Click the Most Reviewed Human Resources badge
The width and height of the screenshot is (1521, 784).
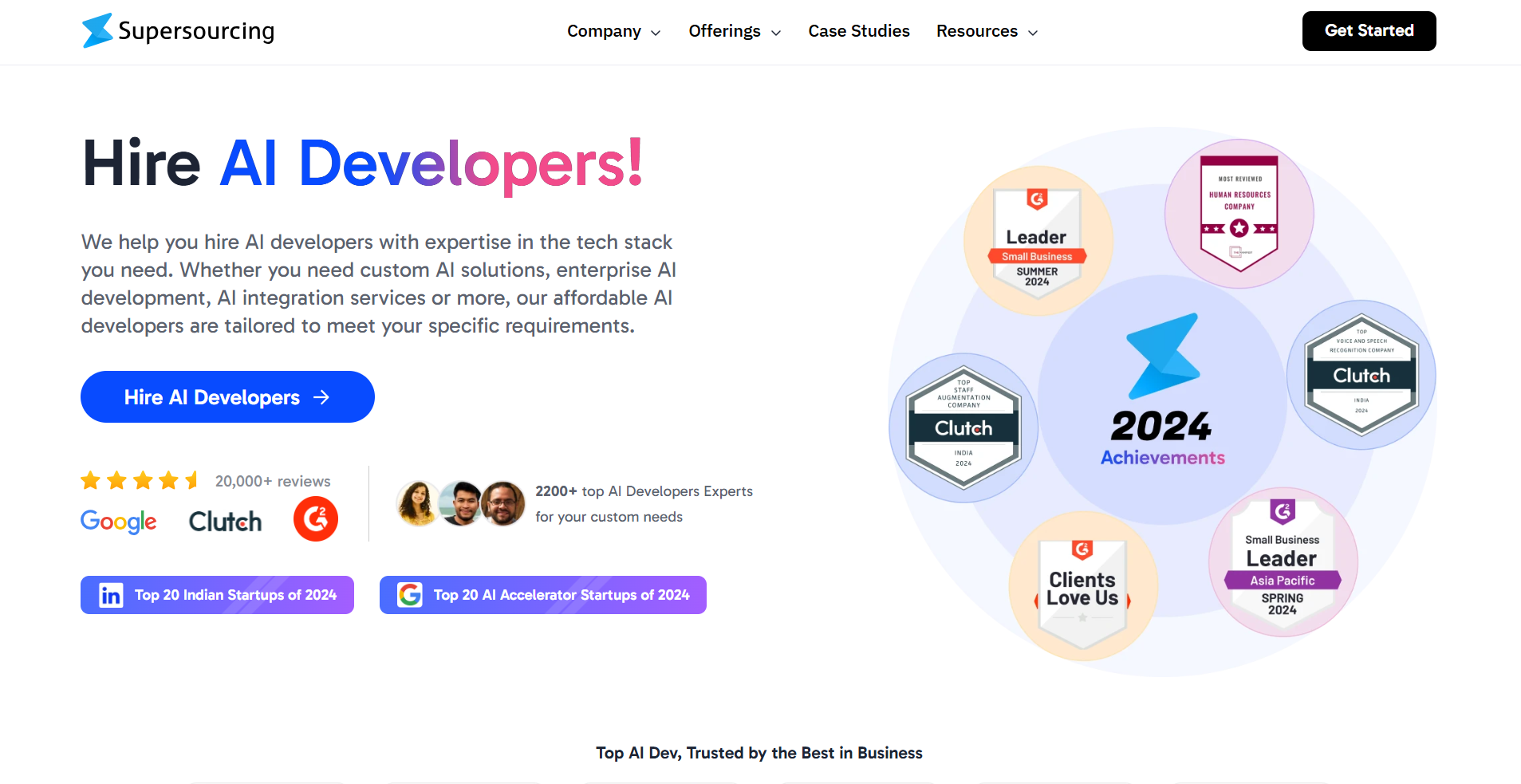[1239, 214]
